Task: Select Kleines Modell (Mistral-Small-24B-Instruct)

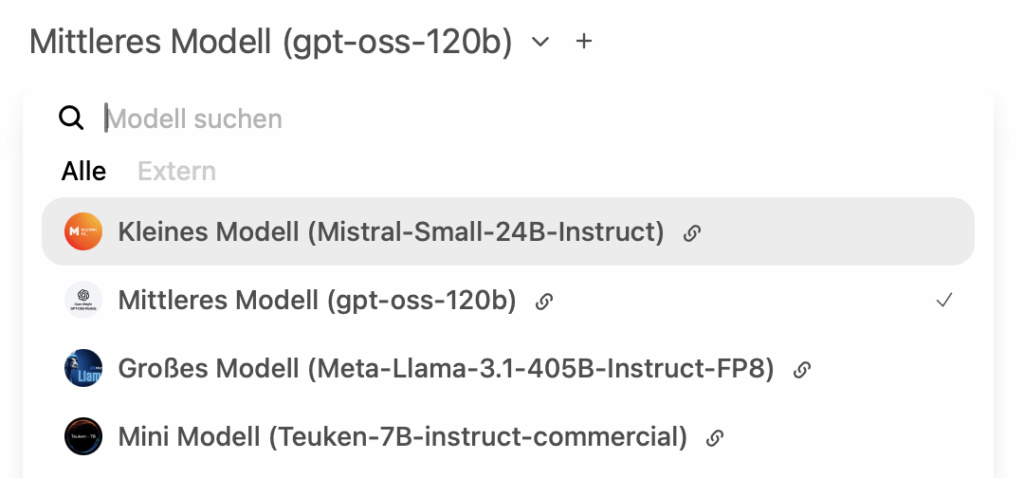Action: 390,232
